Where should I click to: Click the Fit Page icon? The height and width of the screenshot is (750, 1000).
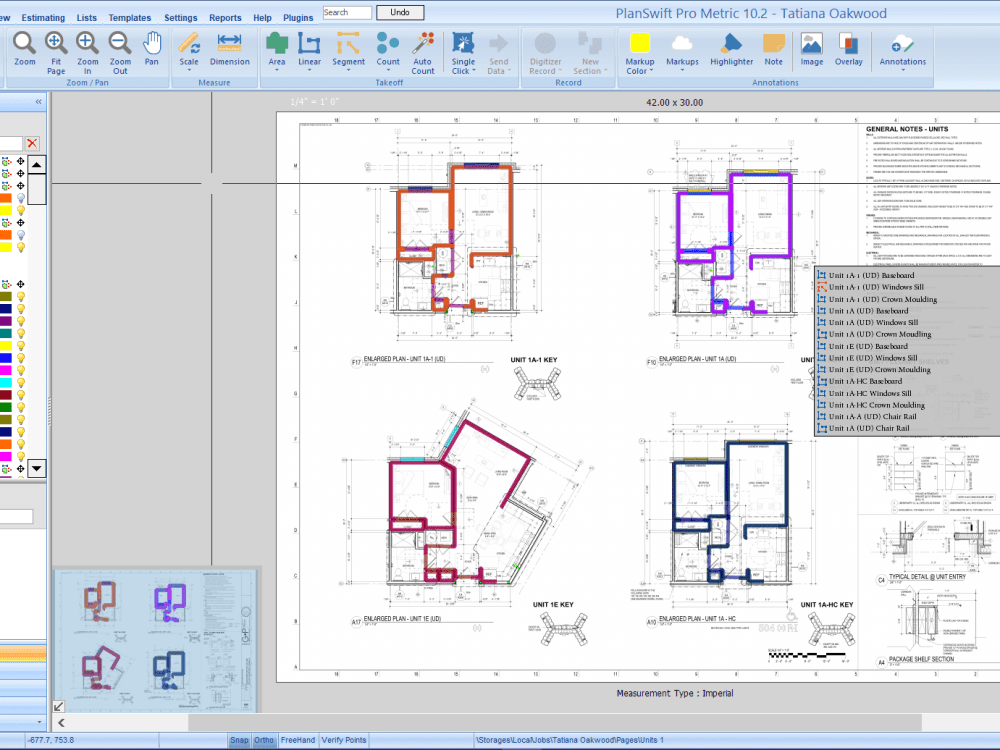(x=55, y=53)
